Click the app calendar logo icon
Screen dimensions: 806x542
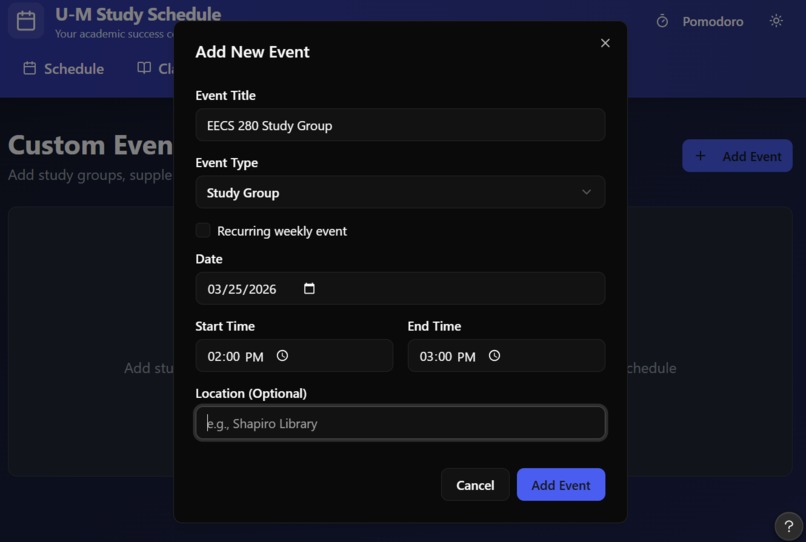[x=26, y=21]
